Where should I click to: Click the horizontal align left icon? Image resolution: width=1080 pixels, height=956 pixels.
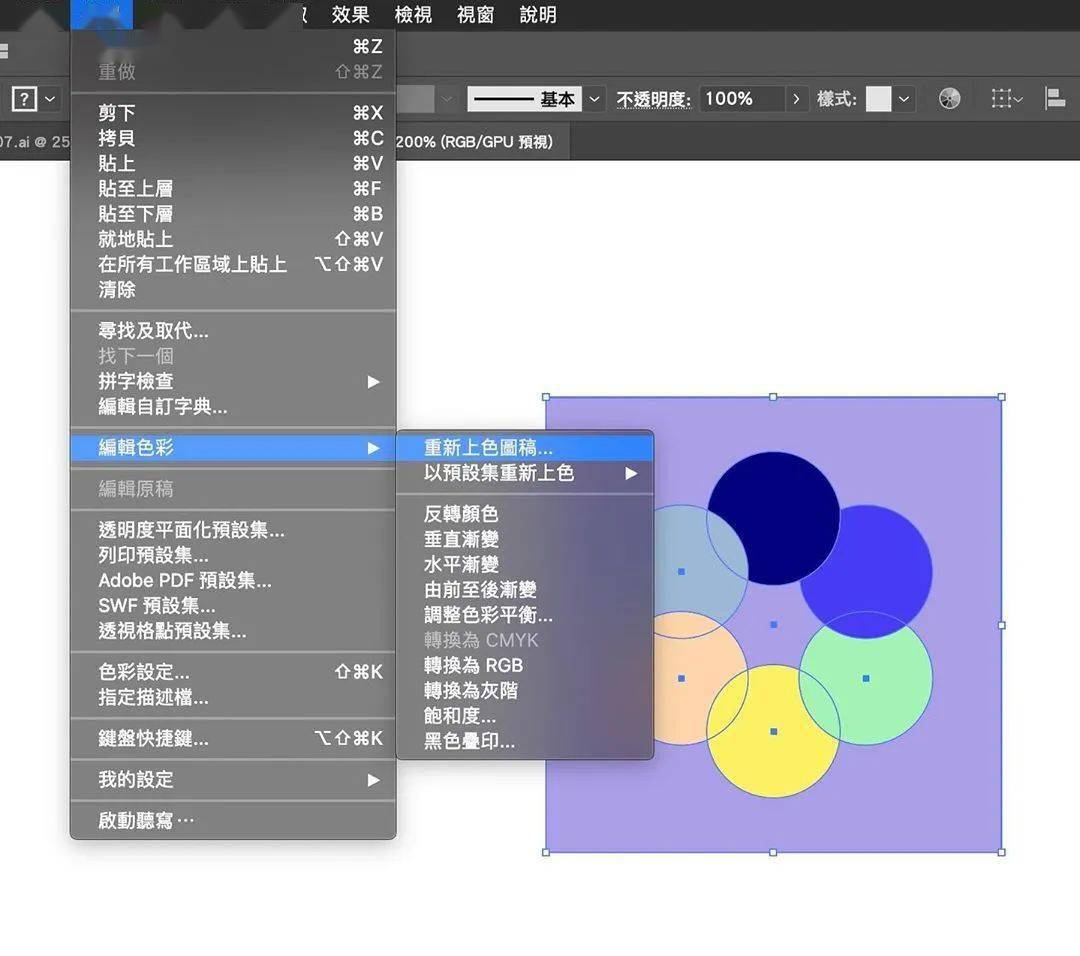click(1054, 98)
